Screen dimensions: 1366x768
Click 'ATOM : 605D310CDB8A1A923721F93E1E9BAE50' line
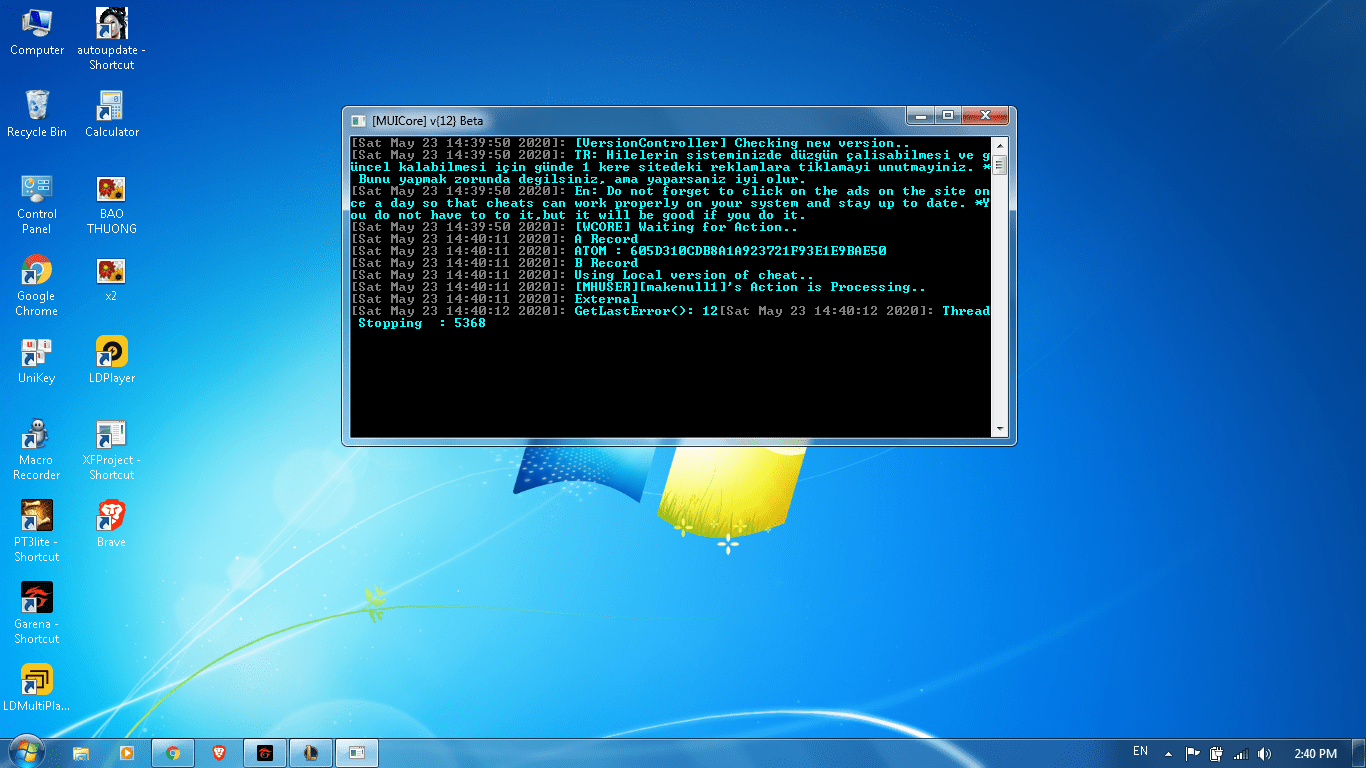[x=730, y=251]
